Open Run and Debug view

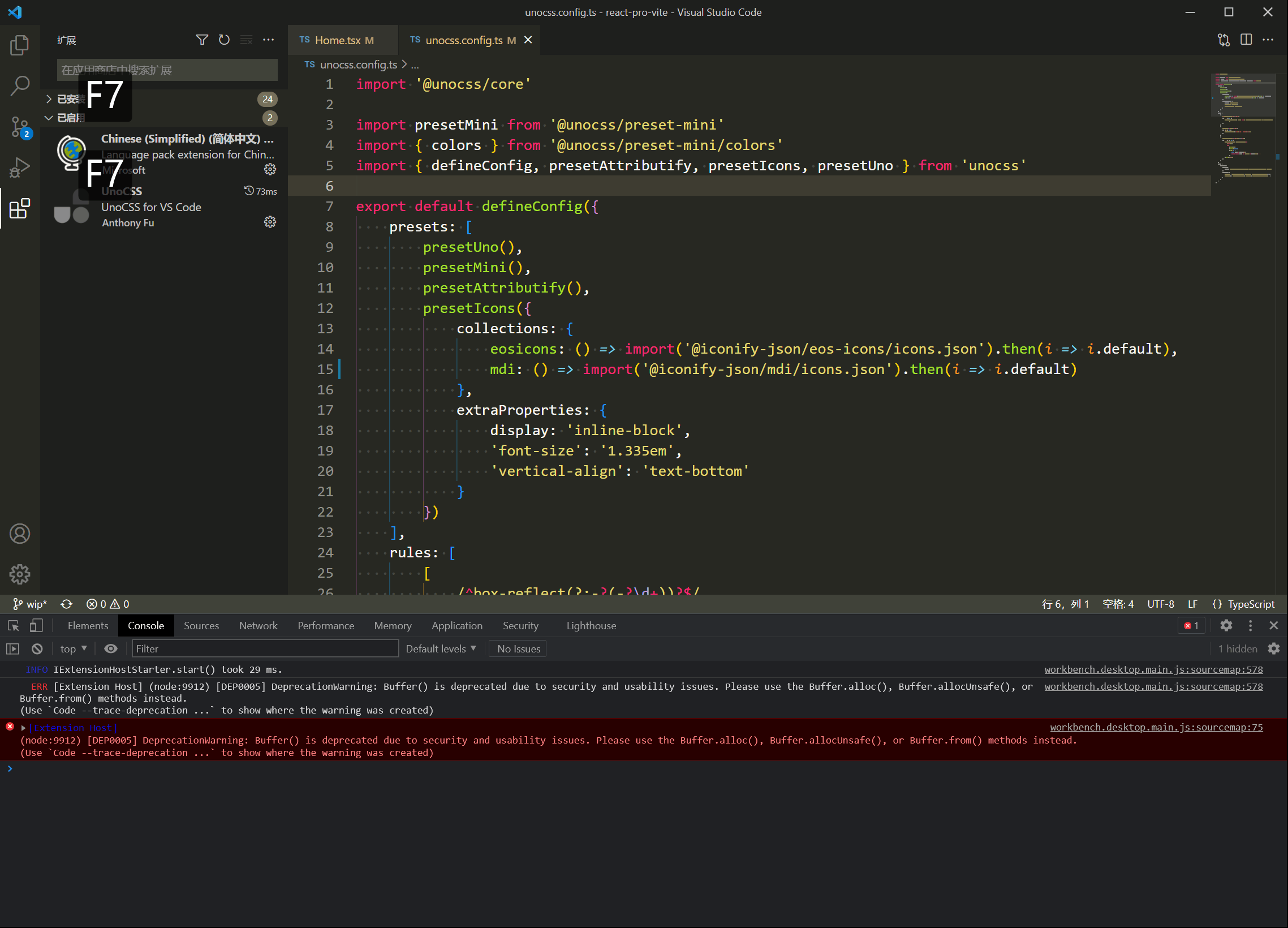tap(20, 167)
